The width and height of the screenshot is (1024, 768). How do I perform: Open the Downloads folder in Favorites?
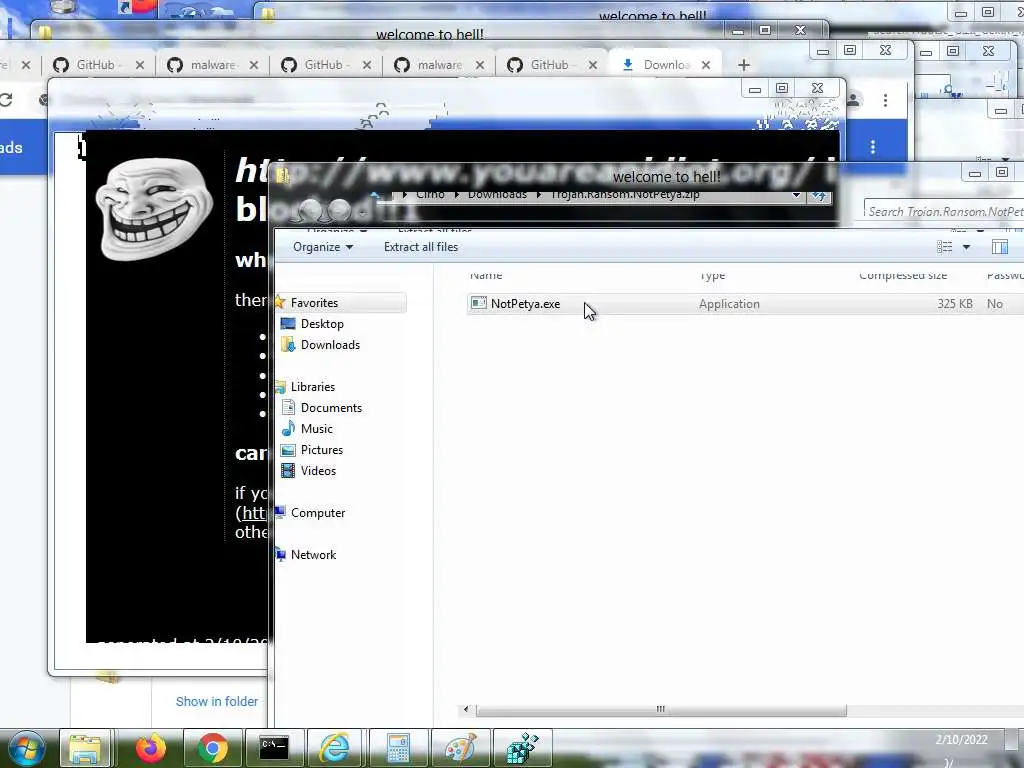coord(330,345)
